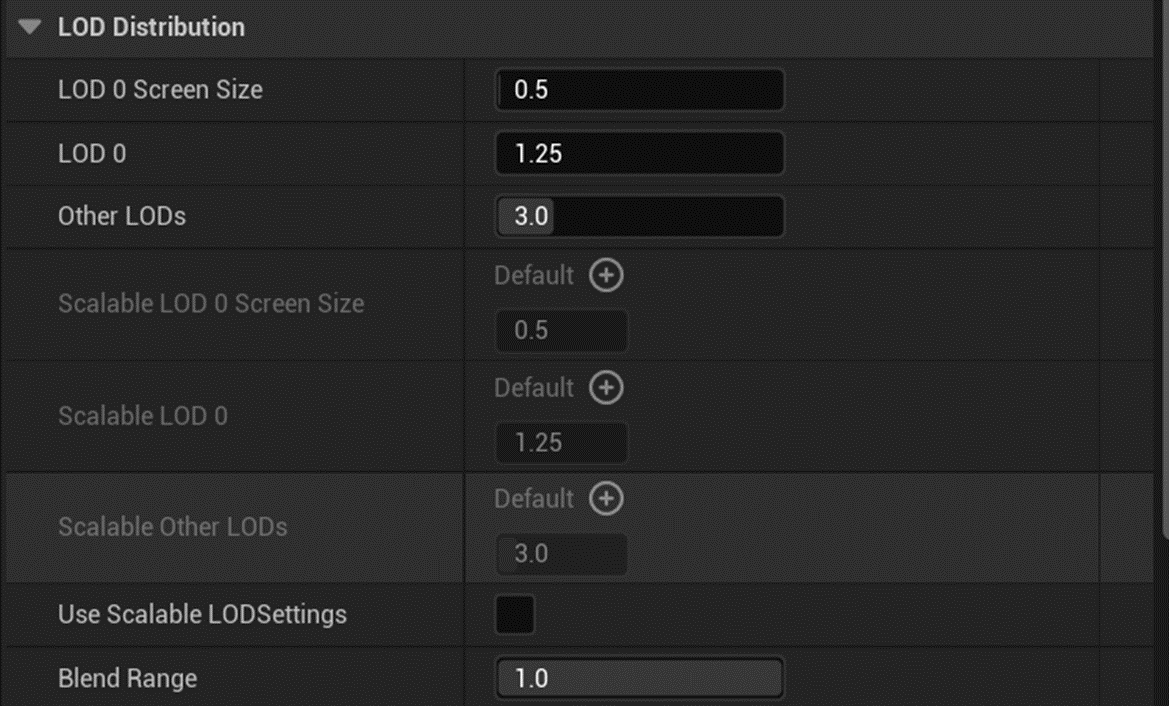Click plus icon beside Scalable LOD 0 Default

click(606, 388)
